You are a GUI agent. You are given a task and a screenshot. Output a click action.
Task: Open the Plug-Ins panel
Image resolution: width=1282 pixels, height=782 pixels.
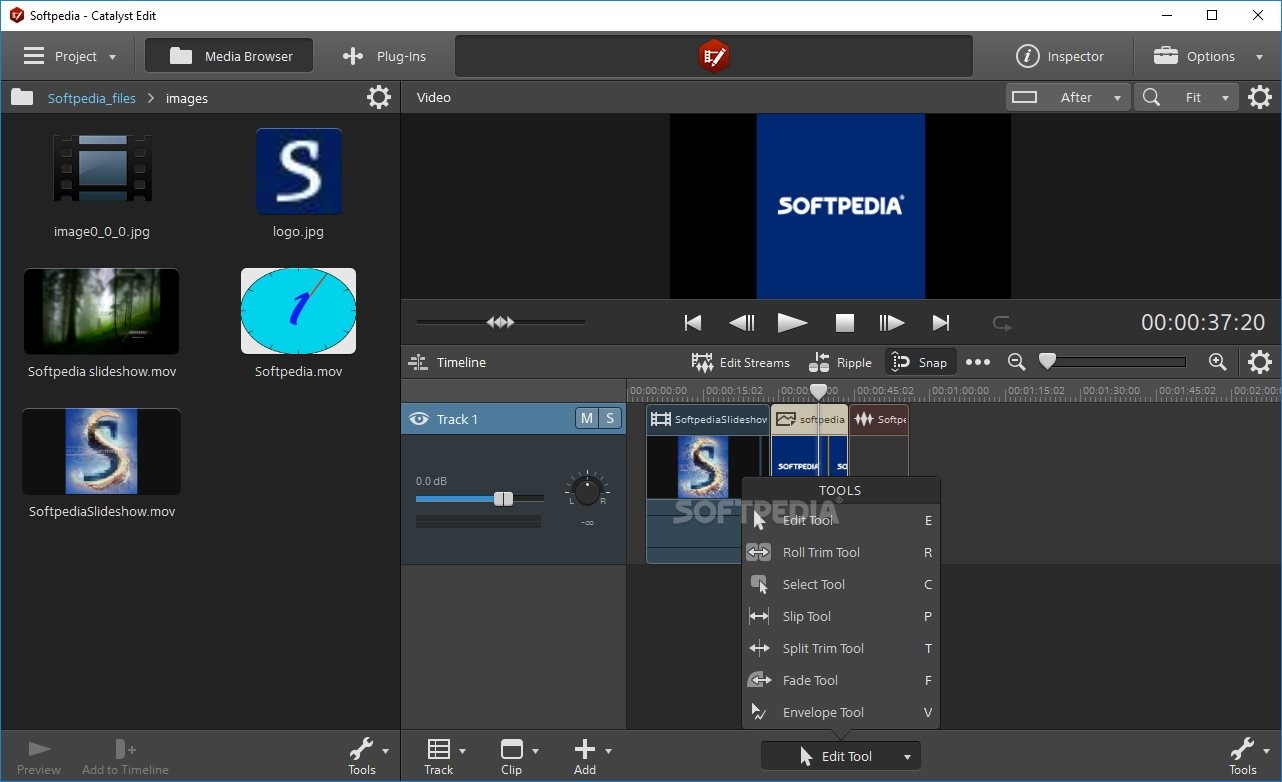(384, 56)
